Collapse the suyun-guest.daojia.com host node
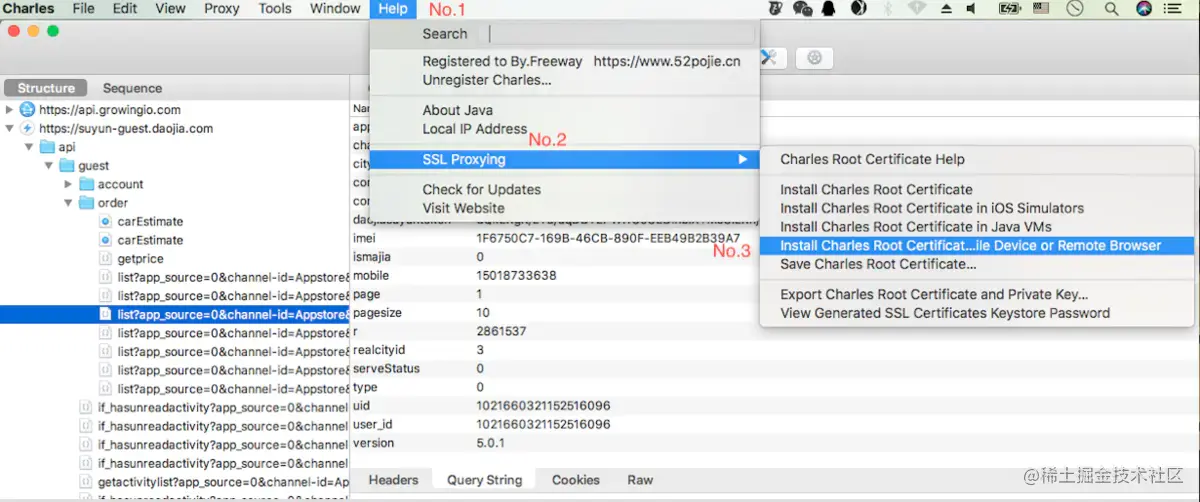 point(10,129)
